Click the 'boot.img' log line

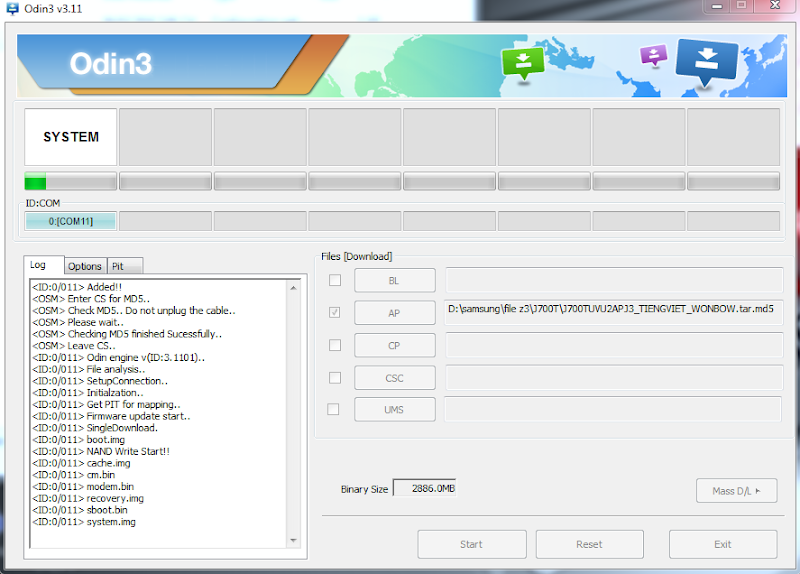point(78,439)
